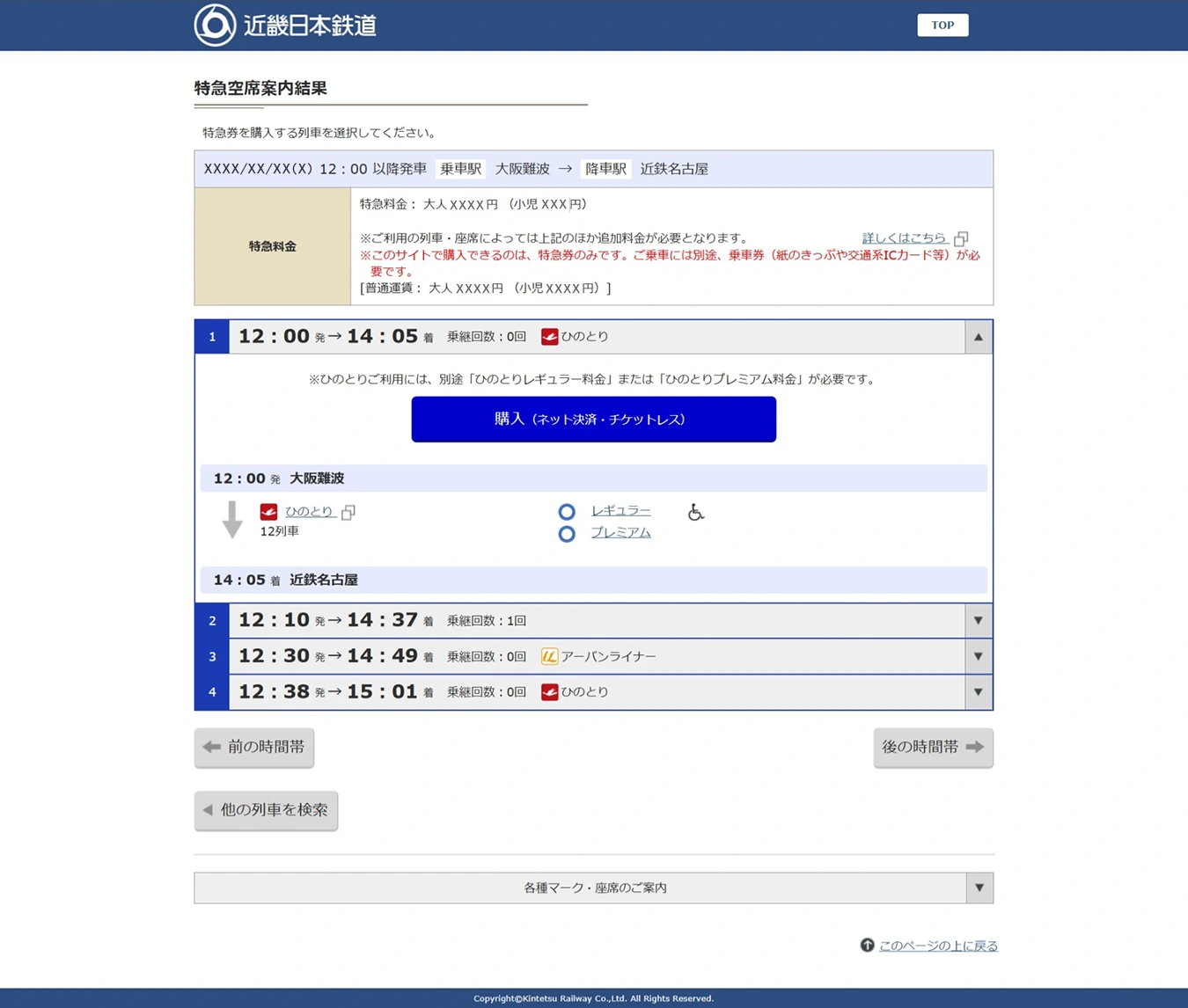
Task: Click the Kintetsu Railway logo icon
Action: coord(216,25)
